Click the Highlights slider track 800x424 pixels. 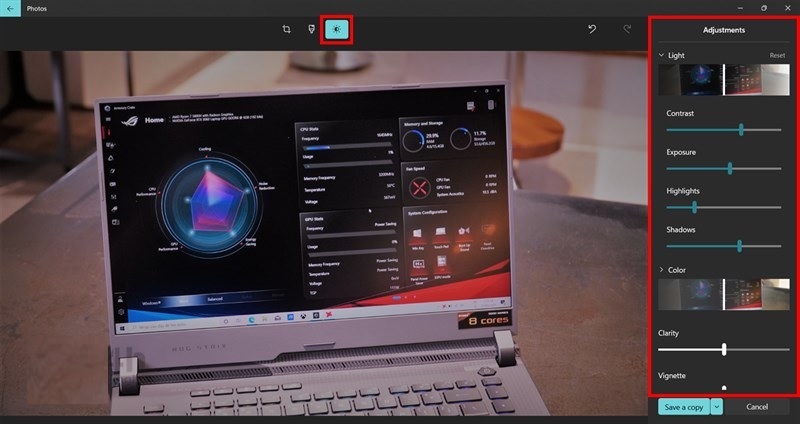click(x=723, y=208)
